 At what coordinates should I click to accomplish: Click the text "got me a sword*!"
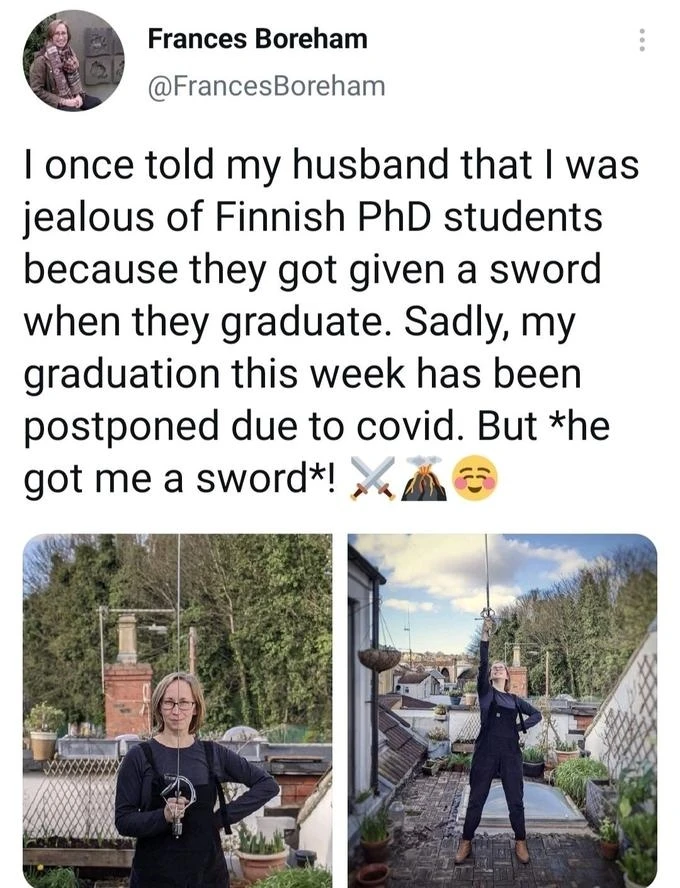tap(180, 480)
